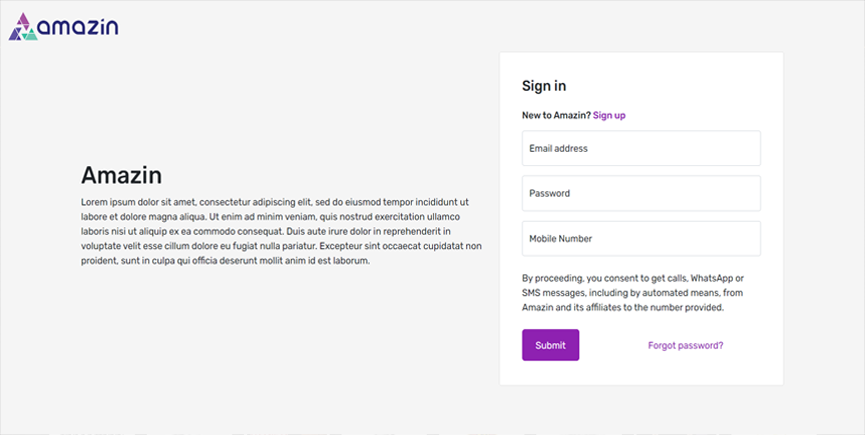Click the large Amazin heading above the description
The height and width of the screenshot is (435, 865).
(x=121, y=176)
